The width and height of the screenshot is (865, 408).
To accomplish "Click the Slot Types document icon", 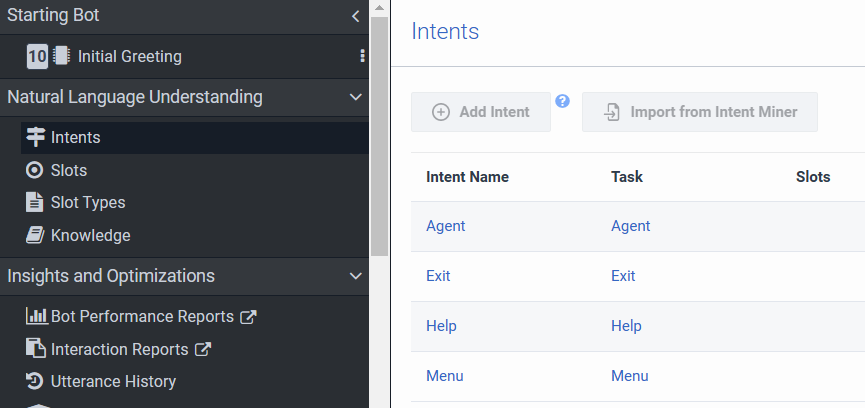I will click(35, 202).
